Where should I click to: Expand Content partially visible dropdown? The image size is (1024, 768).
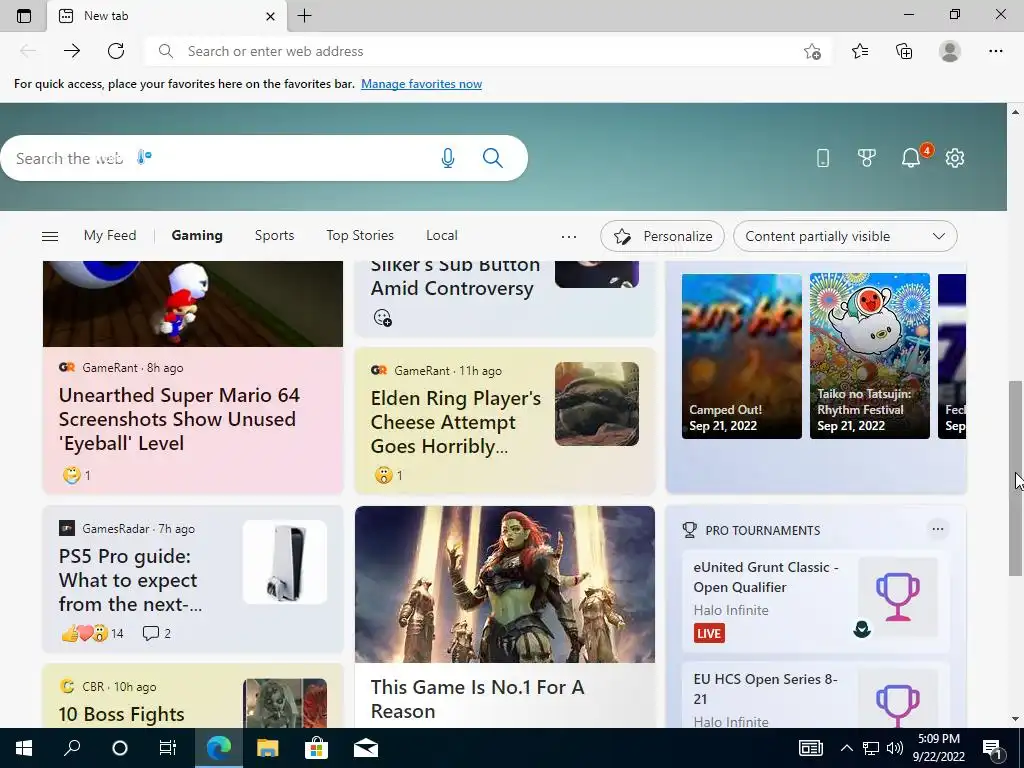845,236
